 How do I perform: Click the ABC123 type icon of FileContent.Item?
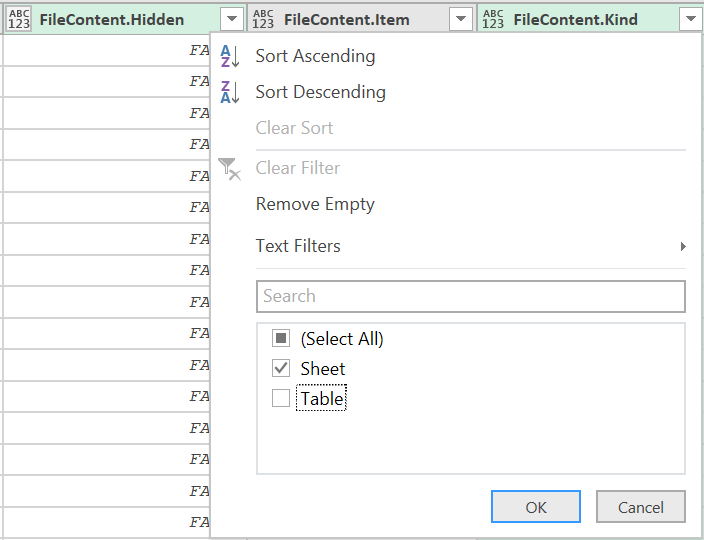click(x=263, y=20)
